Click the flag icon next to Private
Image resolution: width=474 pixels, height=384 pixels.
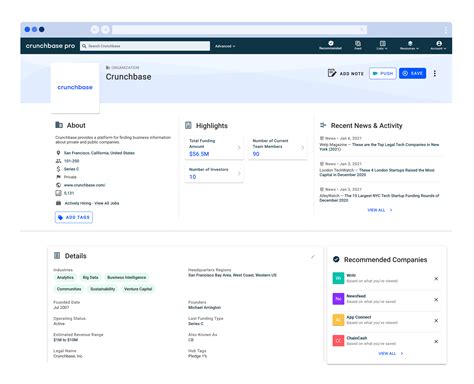pos(58,177)
